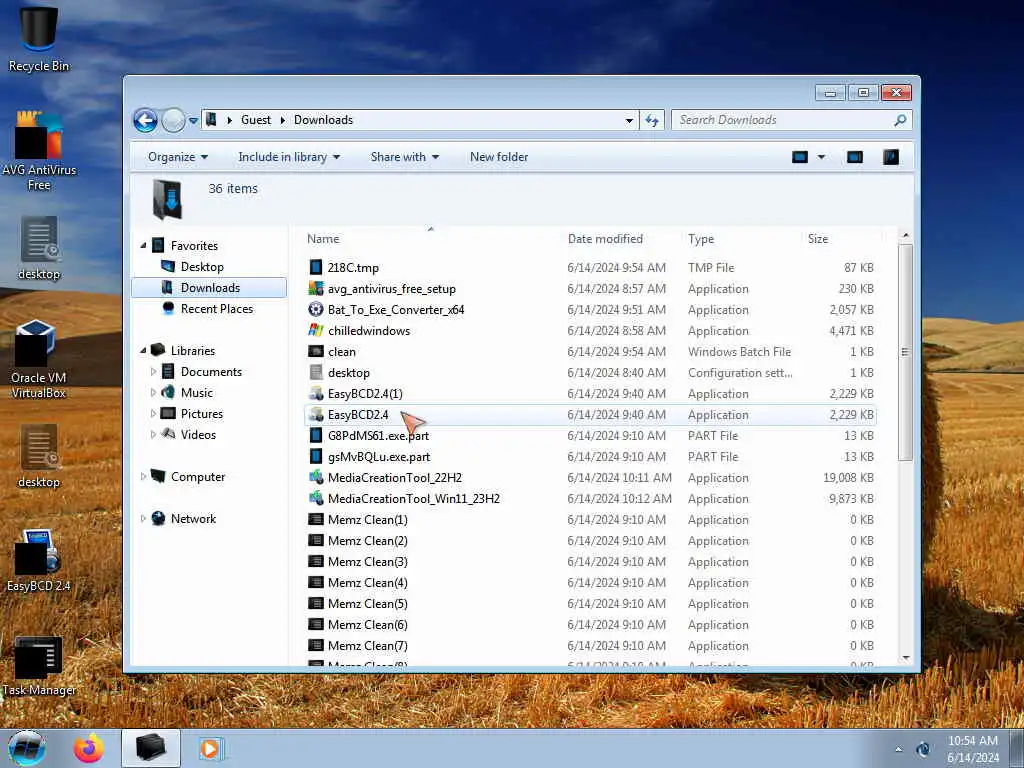Select the chilledwindows application icon
The image size is (1024, 768).
tap(315, 330)
